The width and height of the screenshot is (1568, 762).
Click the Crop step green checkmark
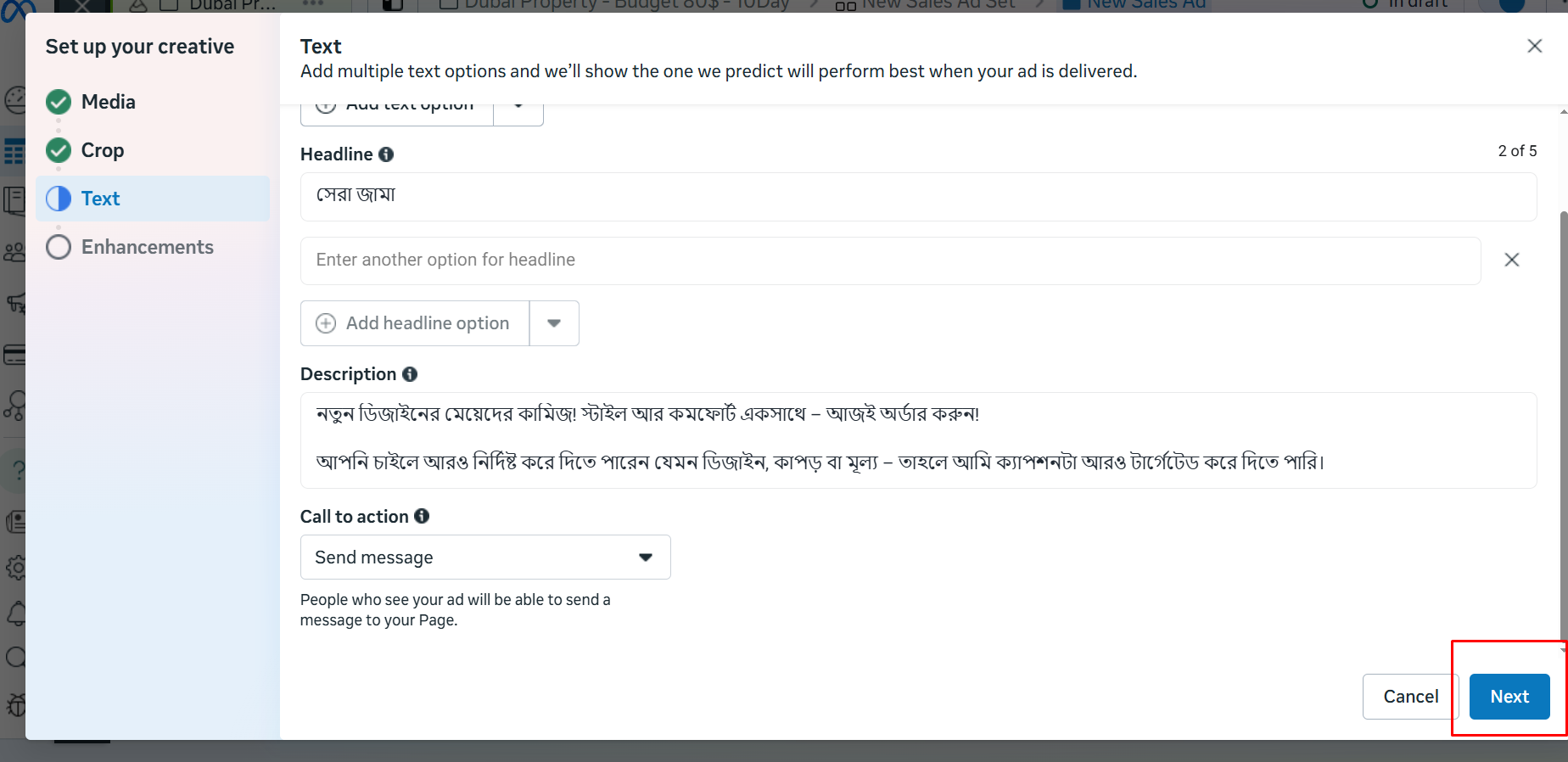pos(59,150)
